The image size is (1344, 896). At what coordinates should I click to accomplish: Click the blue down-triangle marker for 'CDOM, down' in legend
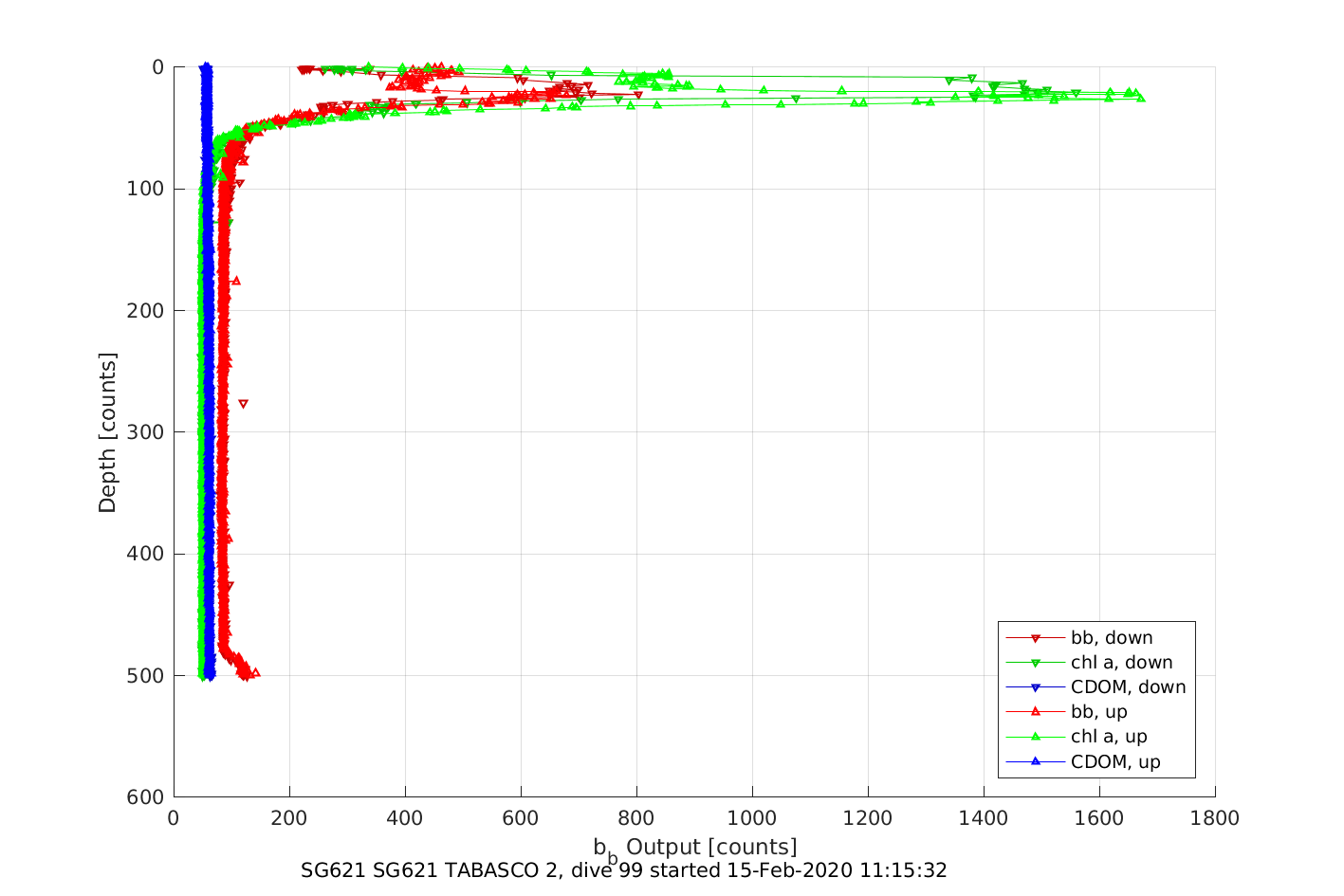(1036, 687)
